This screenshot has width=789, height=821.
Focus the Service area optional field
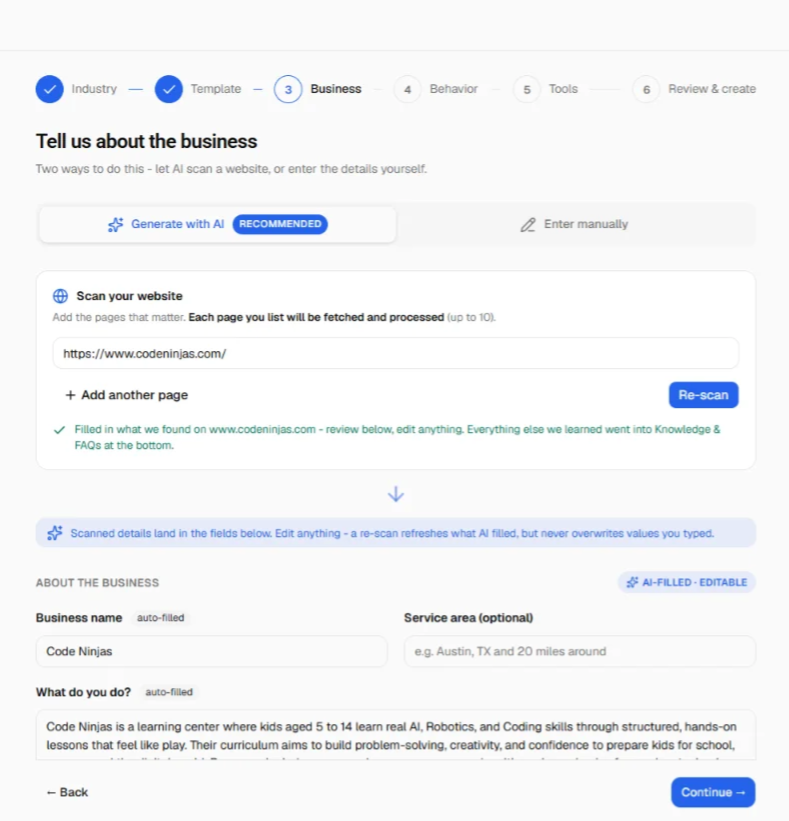tap(580, 651)
